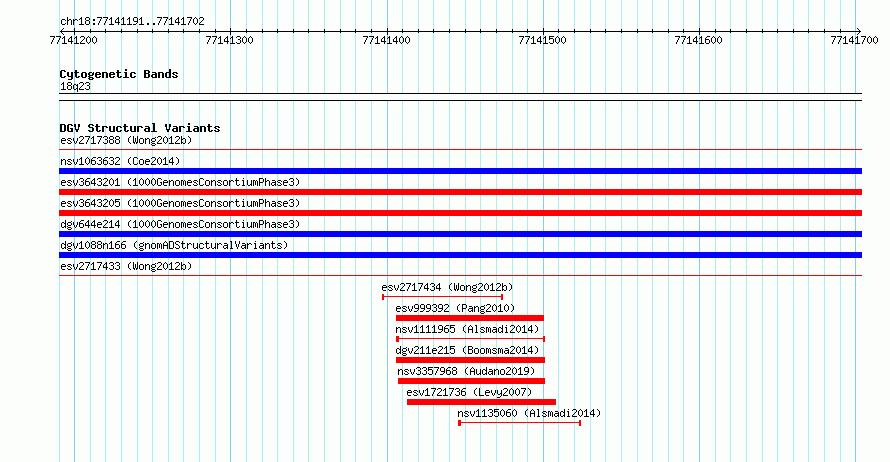Viewport: 890px width, 462px height.
Task: Click the DGV Structural Variants track title
Action: [140, 128]
